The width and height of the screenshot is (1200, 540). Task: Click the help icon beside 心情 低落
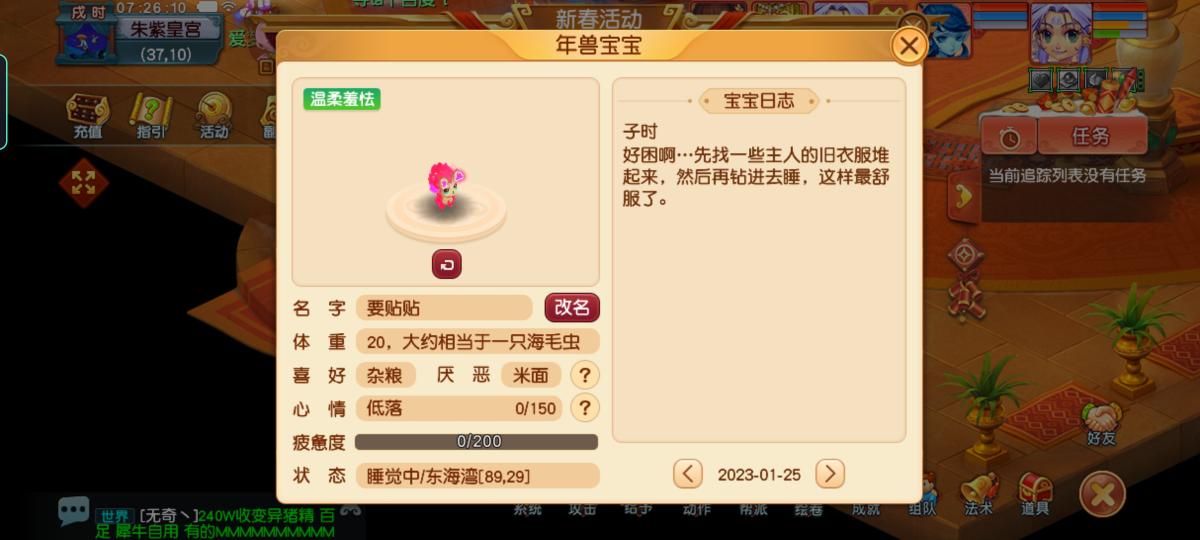584,408
